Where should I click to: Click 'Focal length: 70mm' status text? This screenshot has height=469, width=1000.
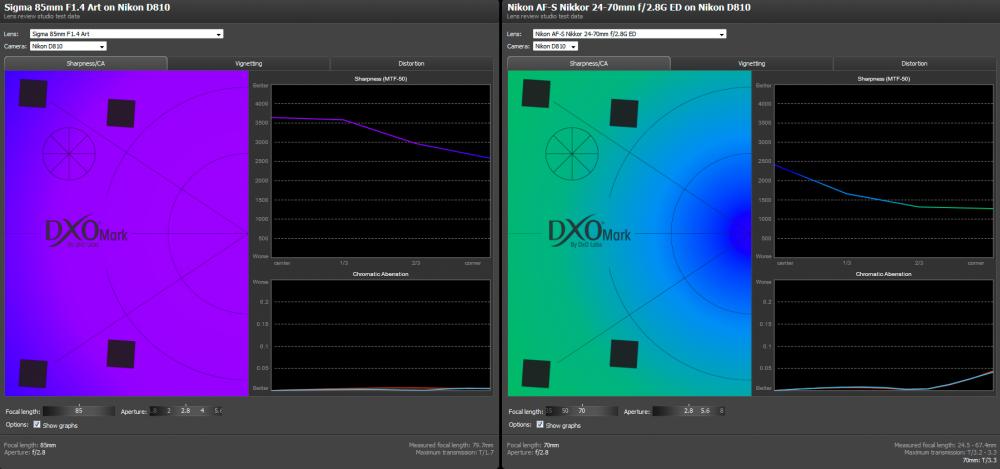tap(533, 445)
